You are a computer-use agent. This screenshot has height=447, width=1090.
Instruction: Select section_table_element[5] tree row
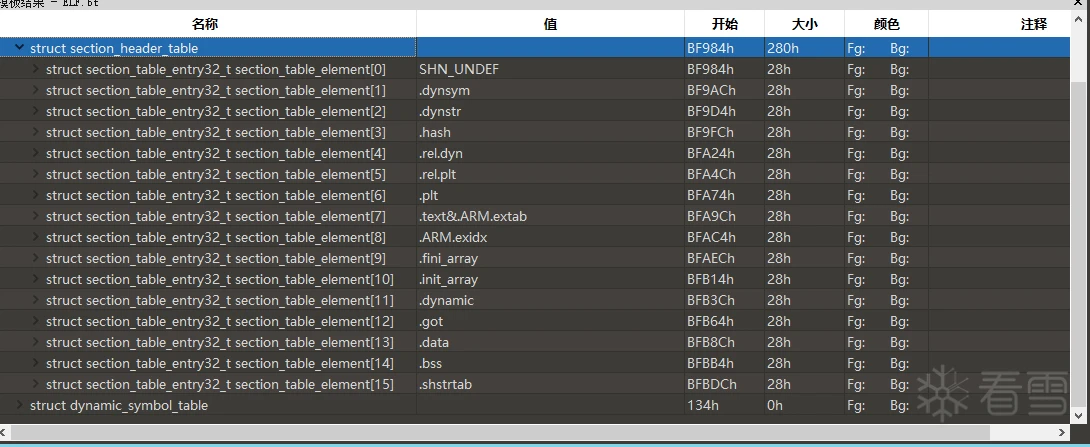coord(535,174)
